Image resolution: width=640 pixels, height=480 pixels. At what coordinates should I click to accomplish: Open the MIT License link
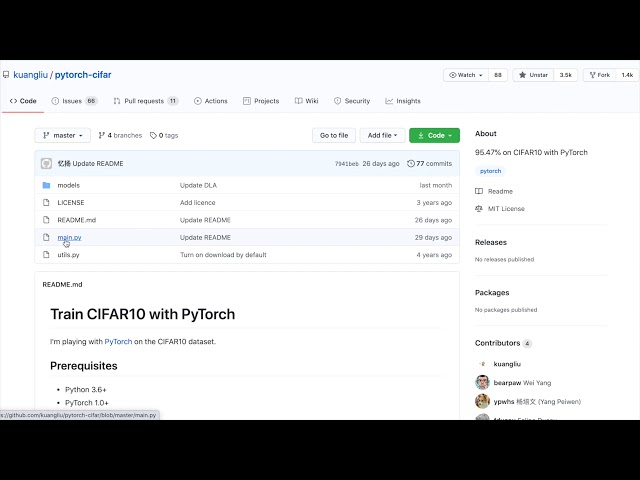tap(506, 209)
